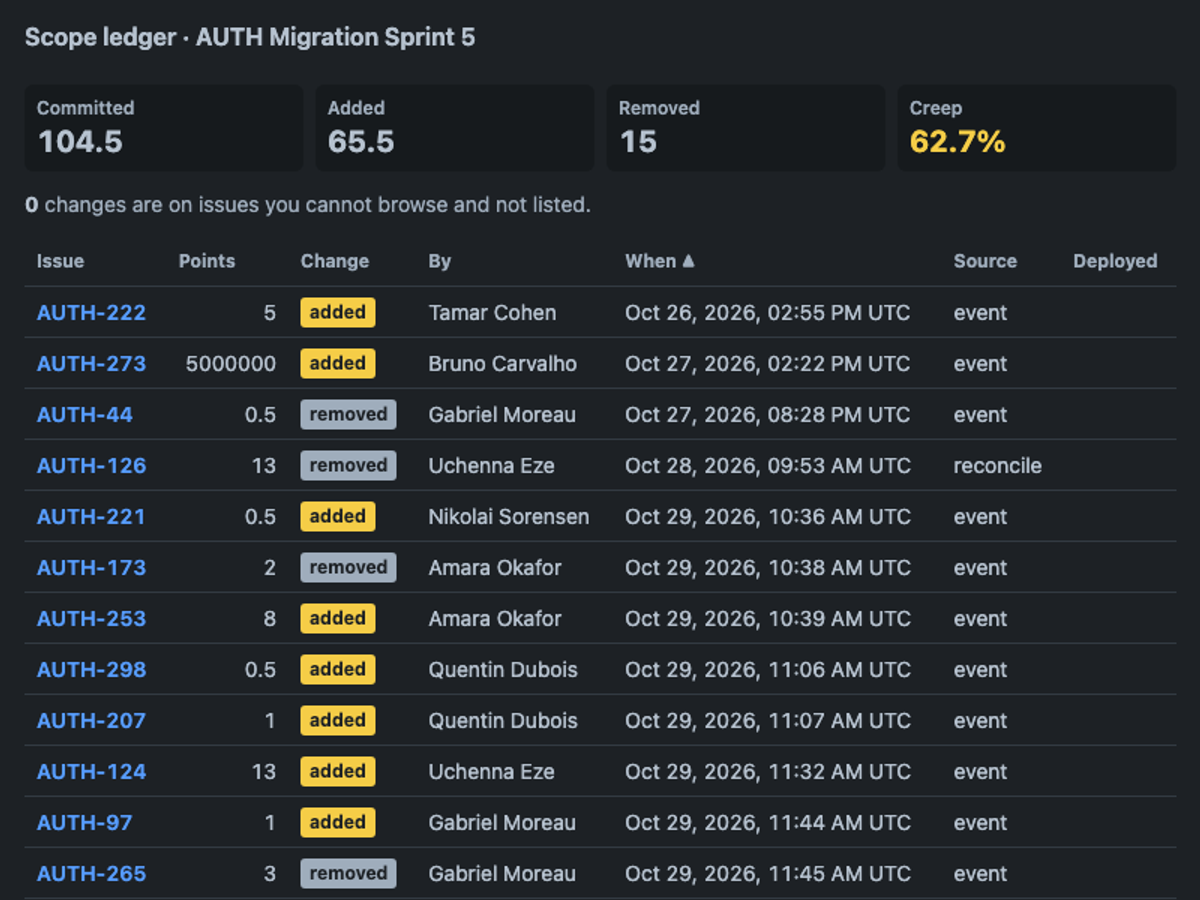Image resolution: width=1200 pixels, height=900 pixels.
Task: Click the cannot browse changes notice text
Action: click(x=308, y=205)
